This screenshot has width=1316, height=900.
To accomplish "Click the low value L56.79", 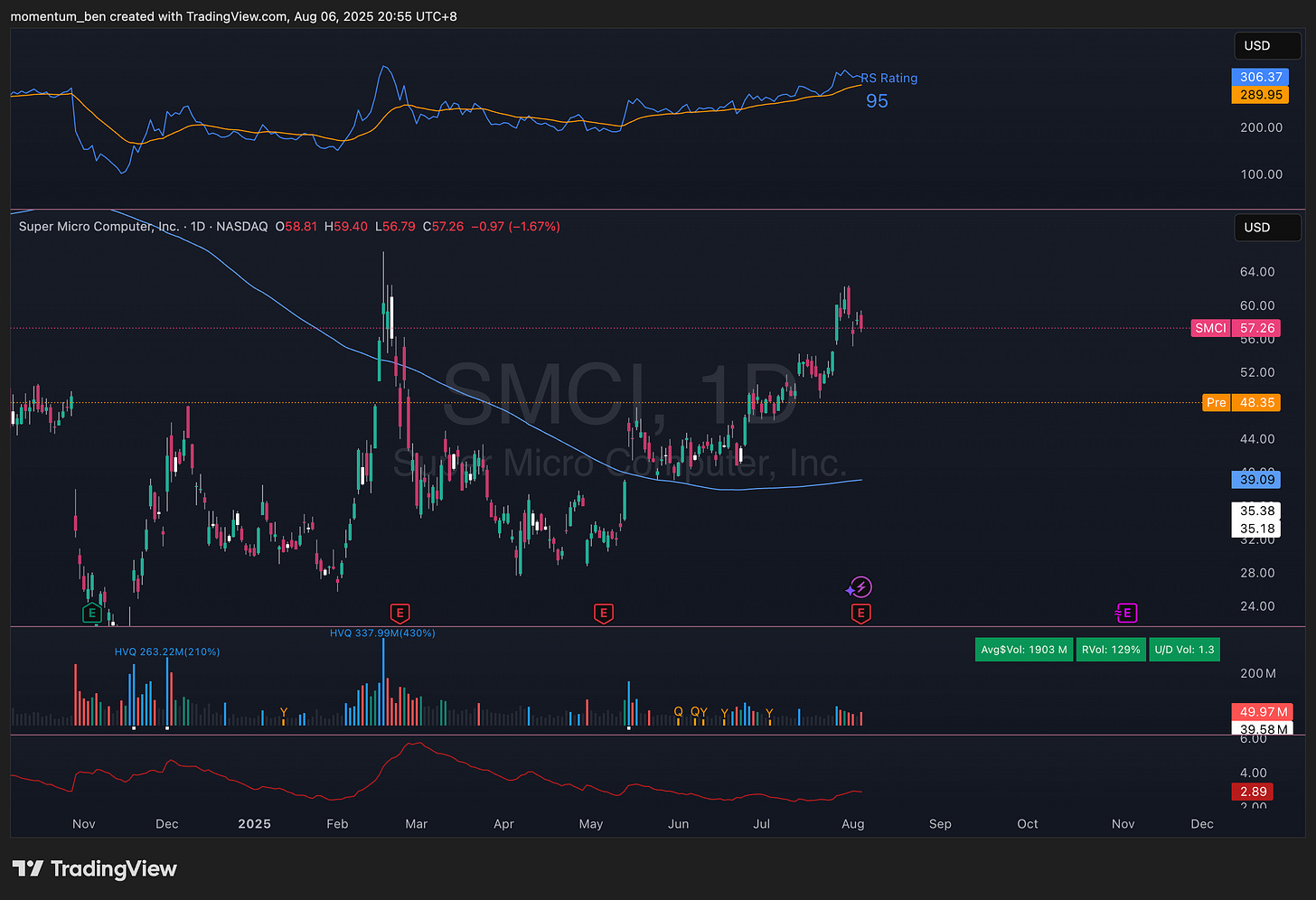I will coord(395,226).
